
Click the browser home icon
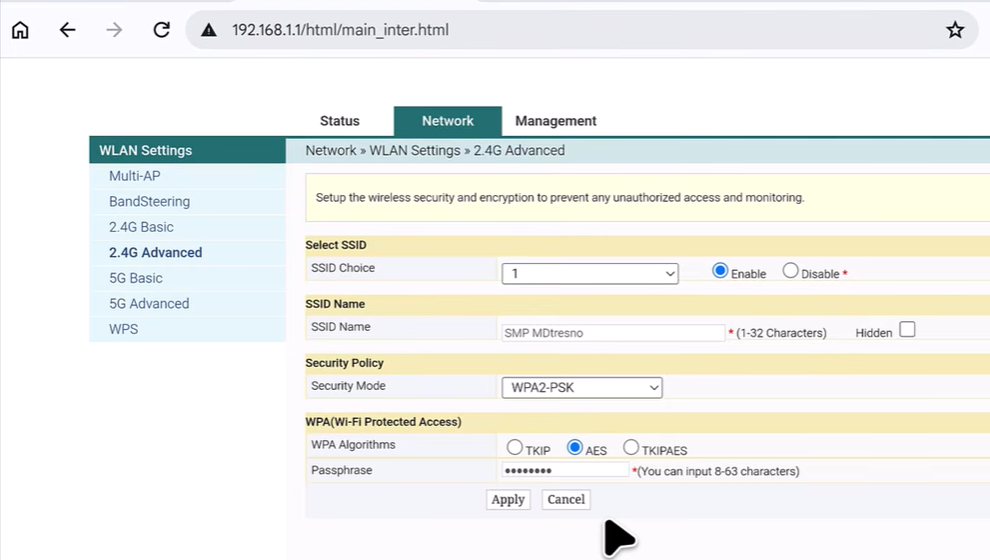(x=20, y=30)
